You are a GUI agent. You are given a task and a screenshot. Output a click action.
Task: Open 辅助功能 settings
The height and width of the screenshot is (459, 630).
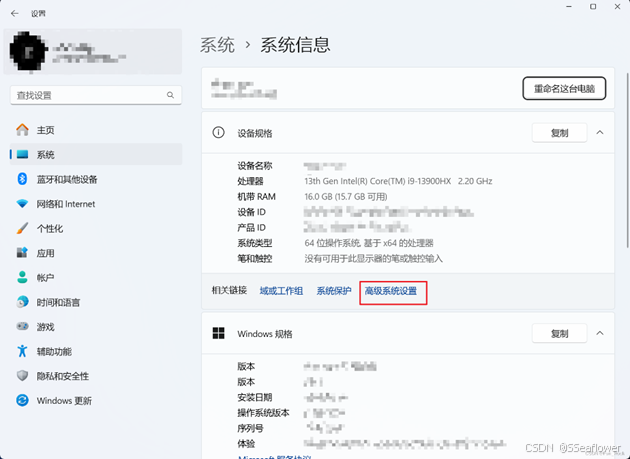96,351
